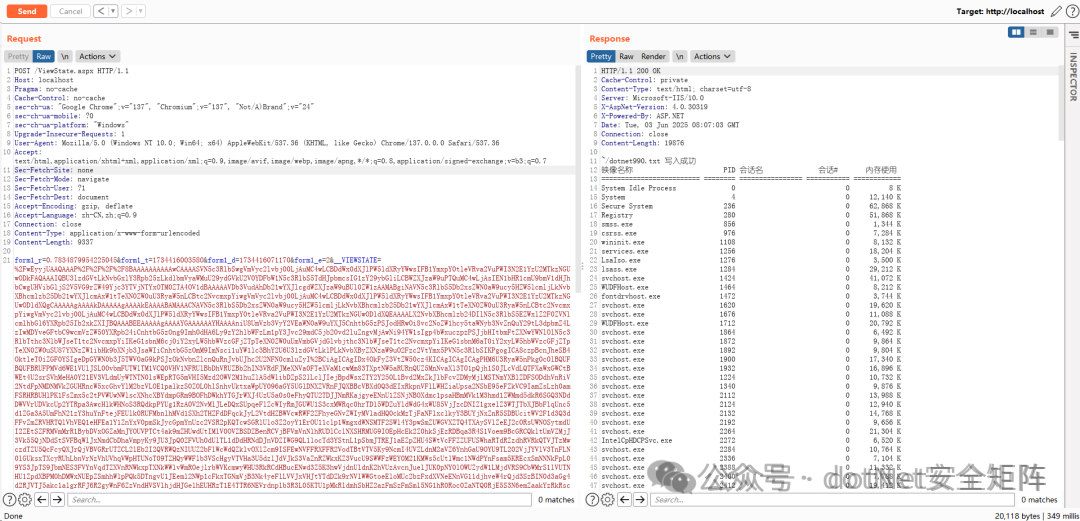Click the User-Agent header line
The height and width of the screenshot is (521, 1080).
(x=256, y=143)
